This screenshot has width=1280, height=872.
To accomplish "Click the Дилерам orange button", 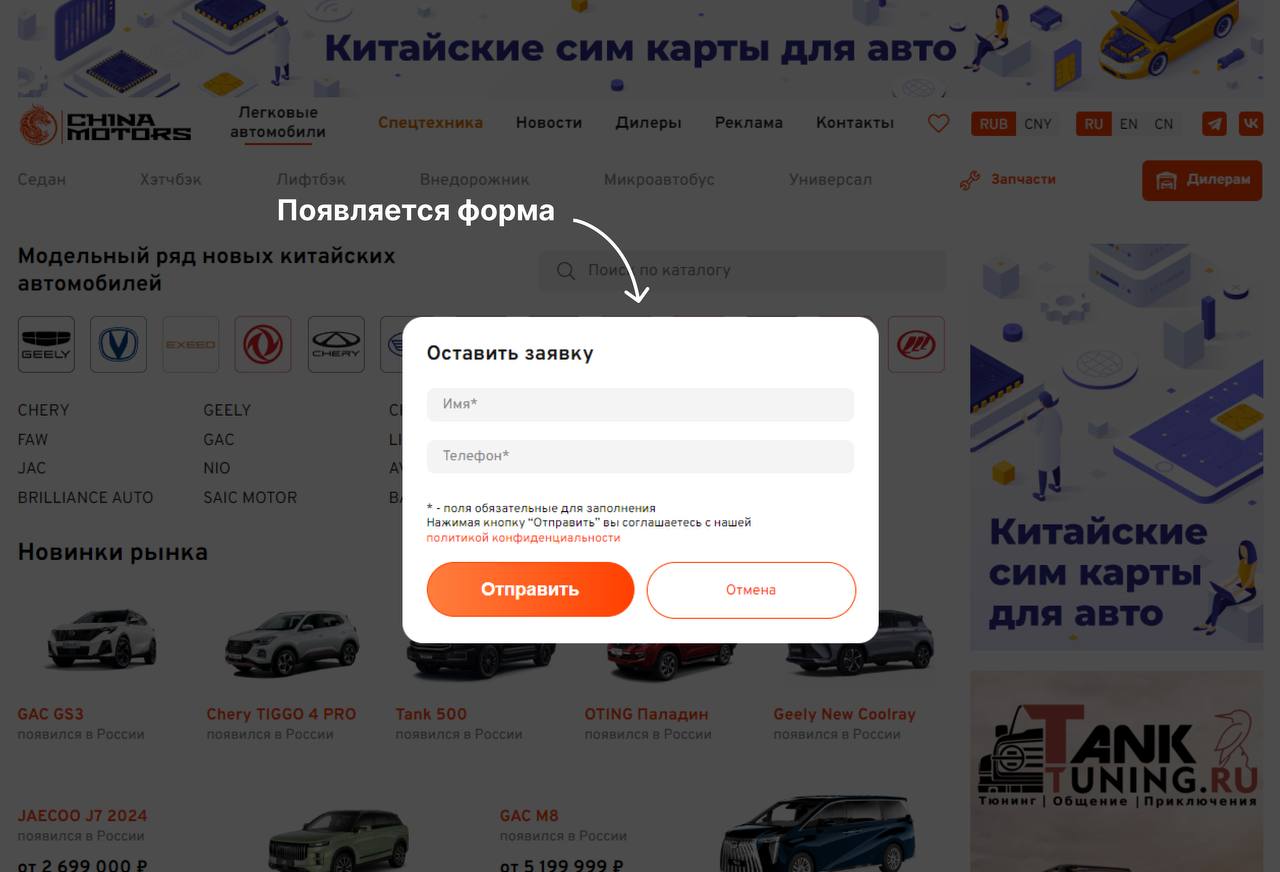I will [x=1204, y=180].
